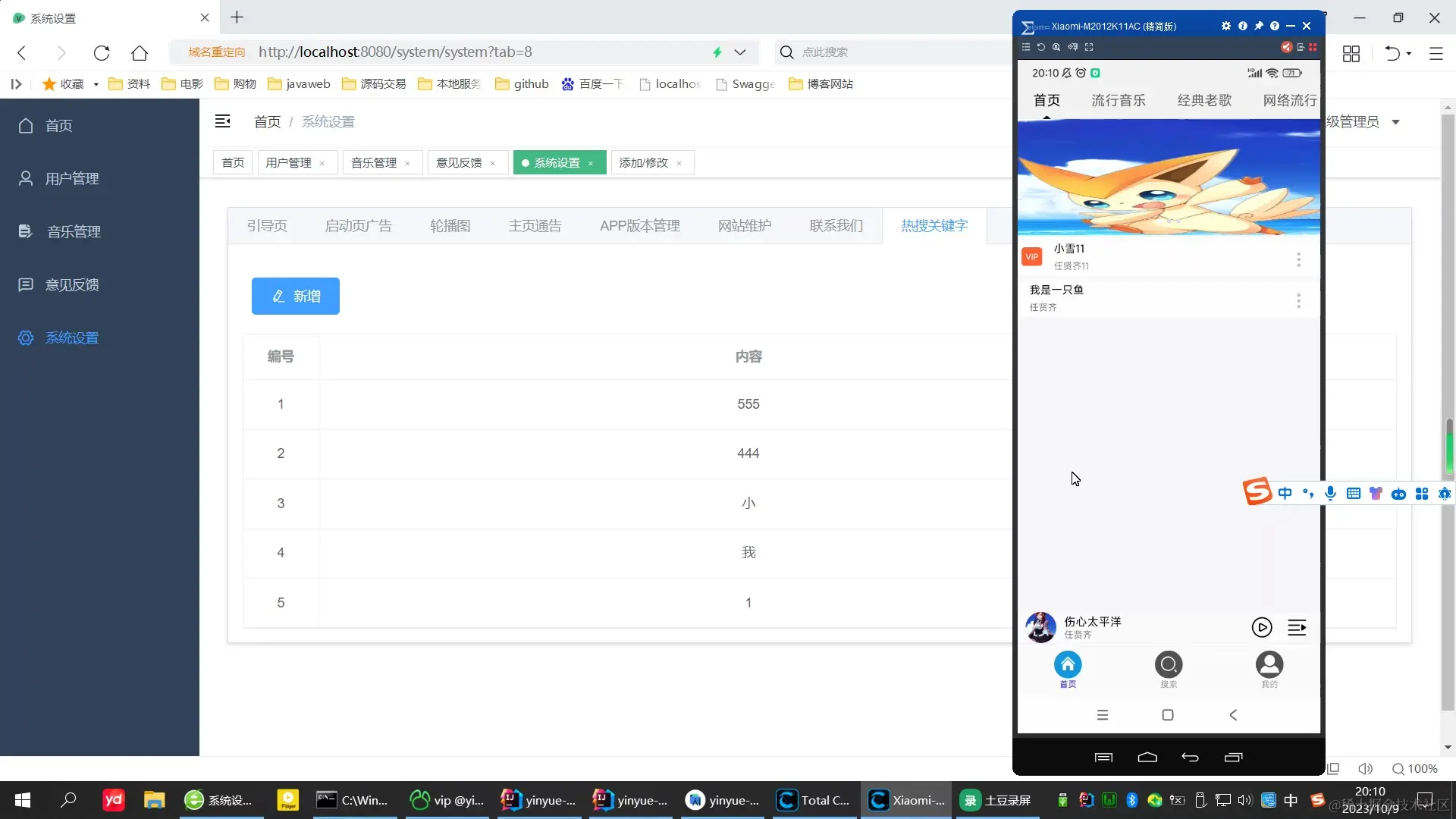This screenshot has width=1456, height=819.
Task: Open the 流行音乐 category in phone app
Action: tap(1118, 100)
